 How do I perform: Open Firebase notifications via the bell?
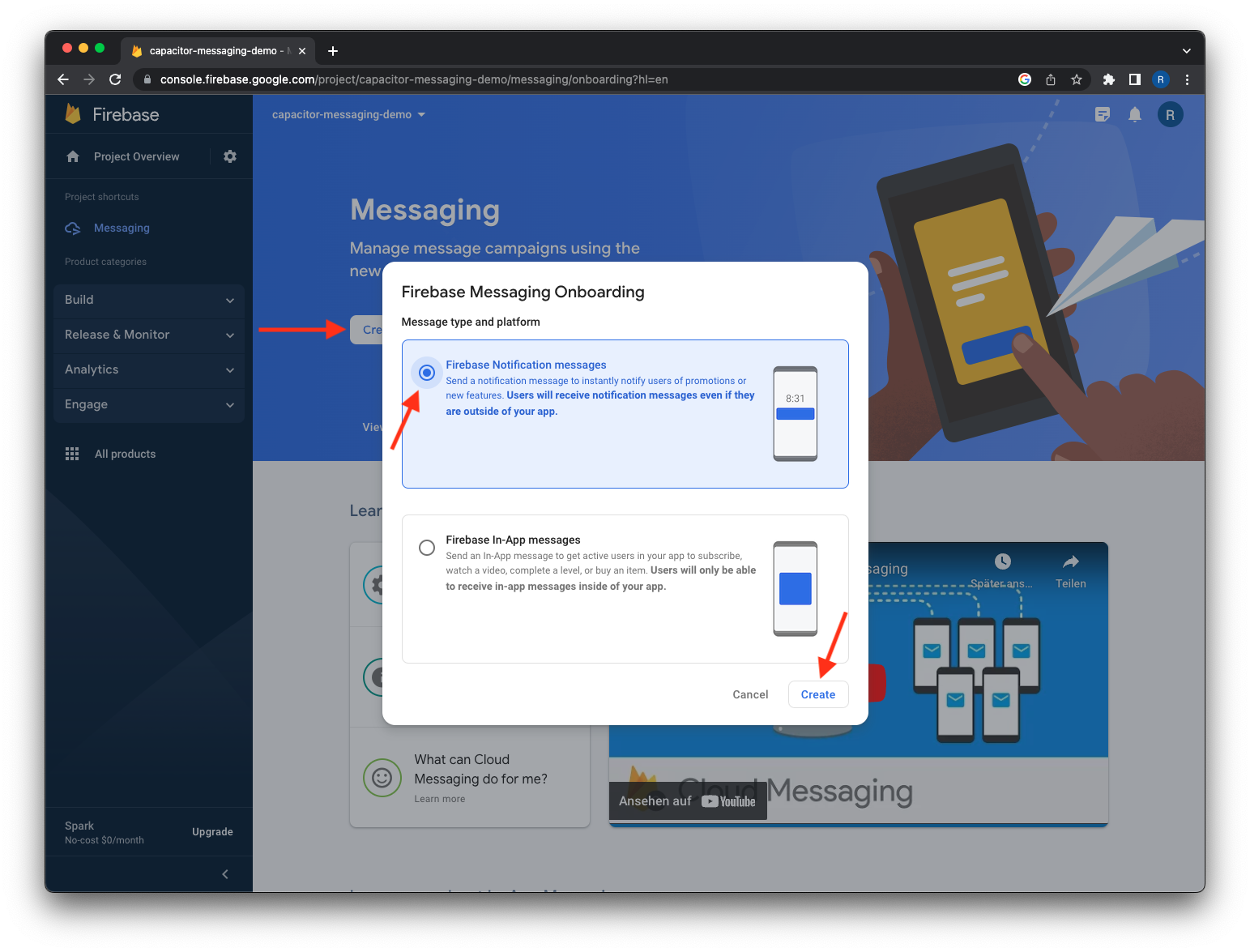(1135, 114)
